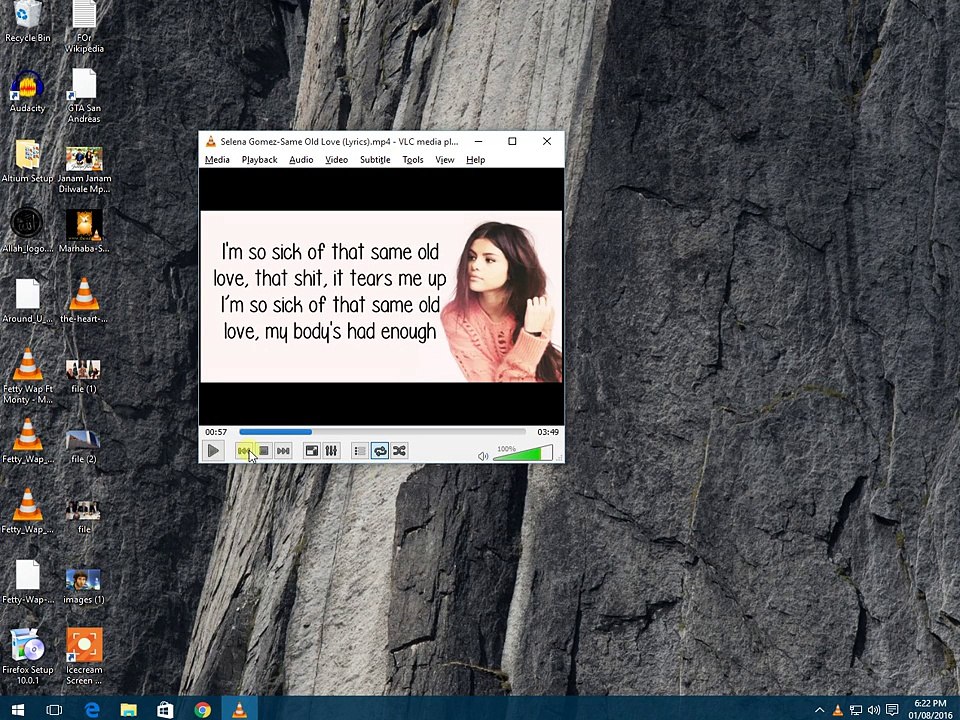Click elapsed time label 00:57

tap(216, 432)
